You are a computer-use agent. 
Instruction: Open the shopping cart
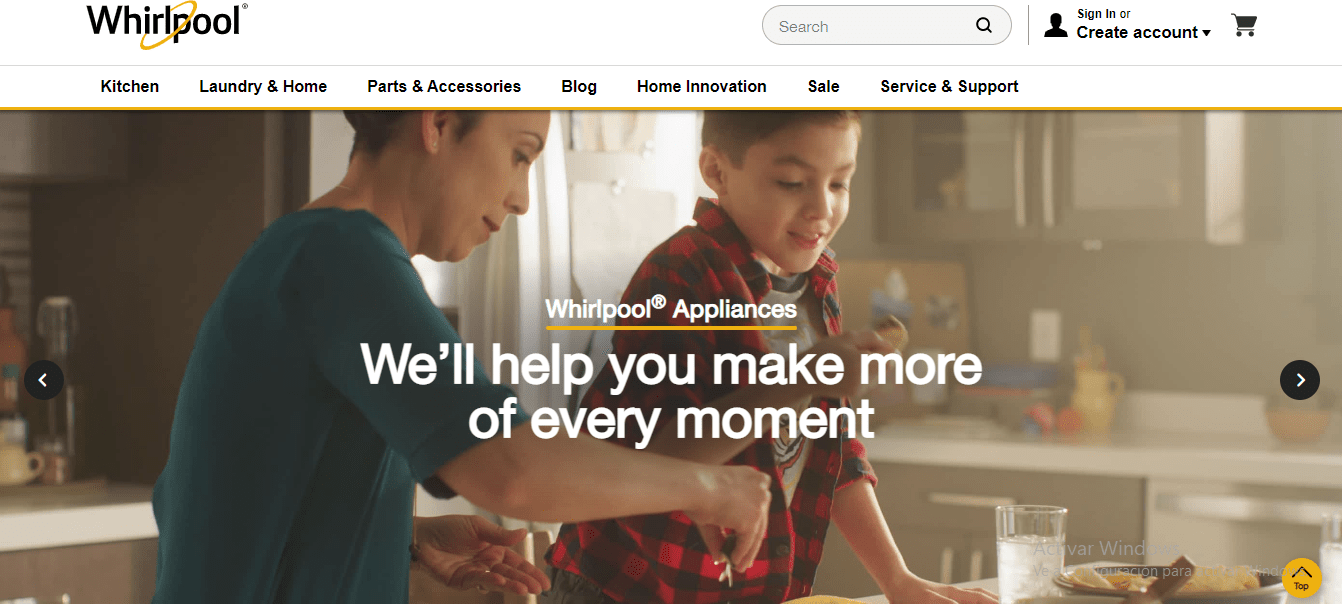(1244, 25)
